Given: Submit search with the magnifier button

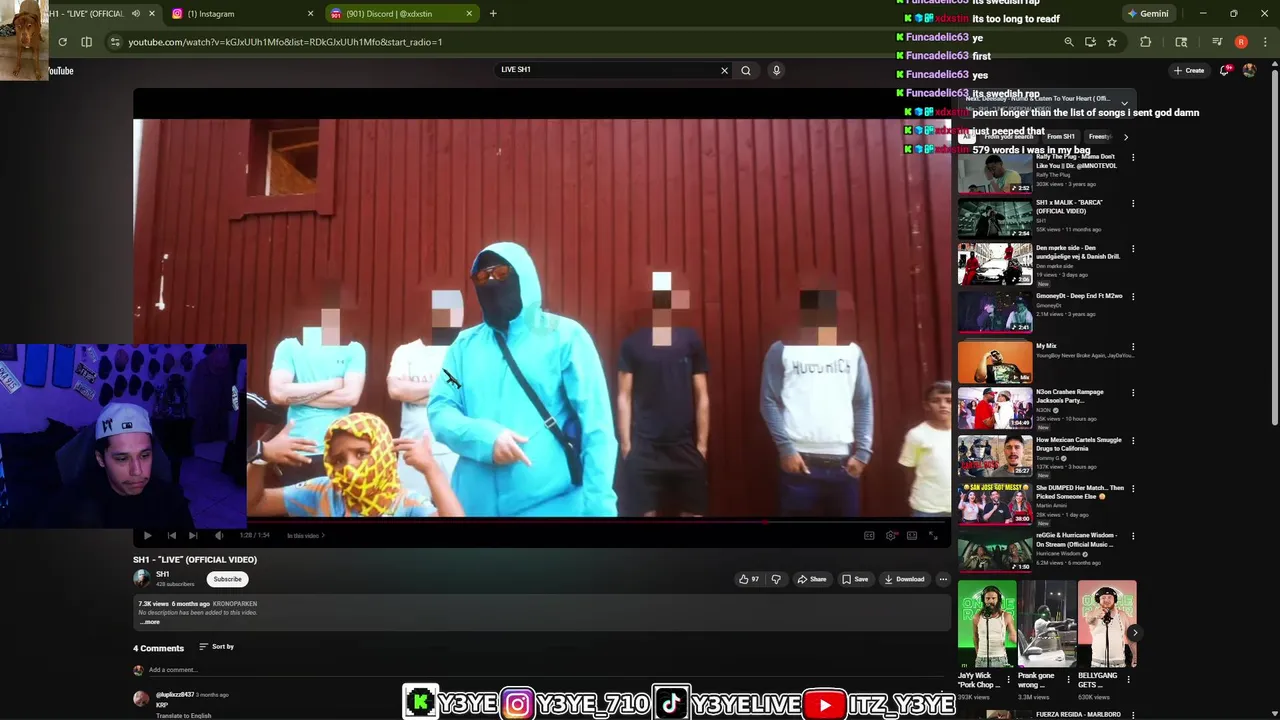Looking at the screenshot, I should click(x=746, y=70).
